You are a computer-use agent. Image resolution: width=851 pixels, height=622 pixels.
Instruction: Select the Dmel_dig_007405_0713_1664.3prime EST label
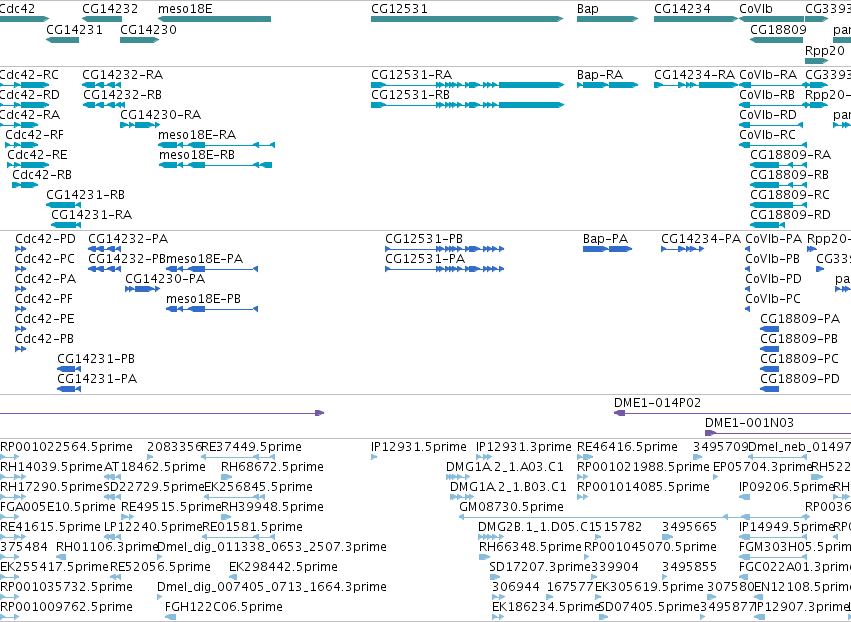pyautogui.click(x=272, y=587)
